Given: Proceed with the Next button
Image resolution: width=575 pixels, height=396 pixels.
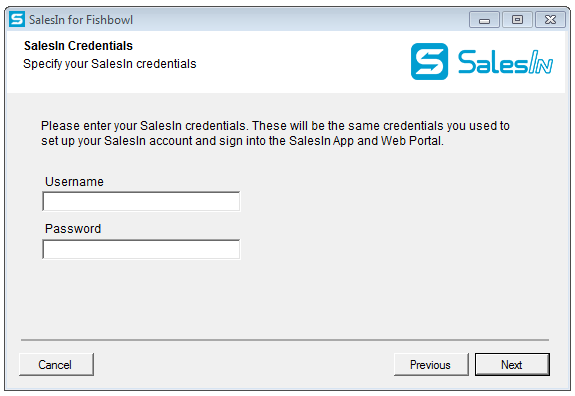Looking at the screenshot, I should click(x=512, y=364).
